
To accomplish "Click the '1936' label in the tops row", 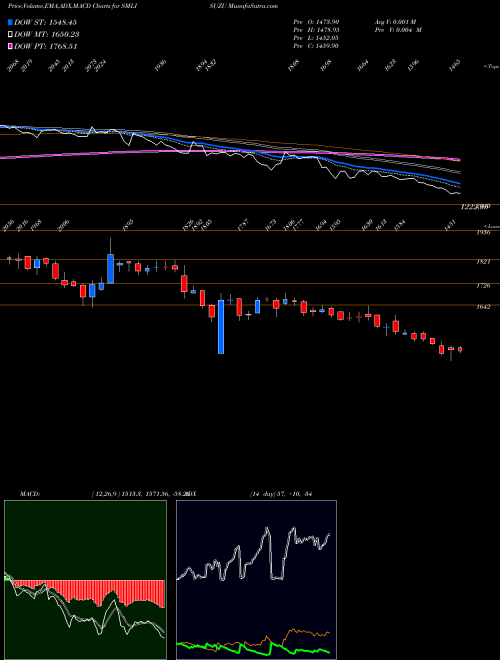I will [160, 66].
